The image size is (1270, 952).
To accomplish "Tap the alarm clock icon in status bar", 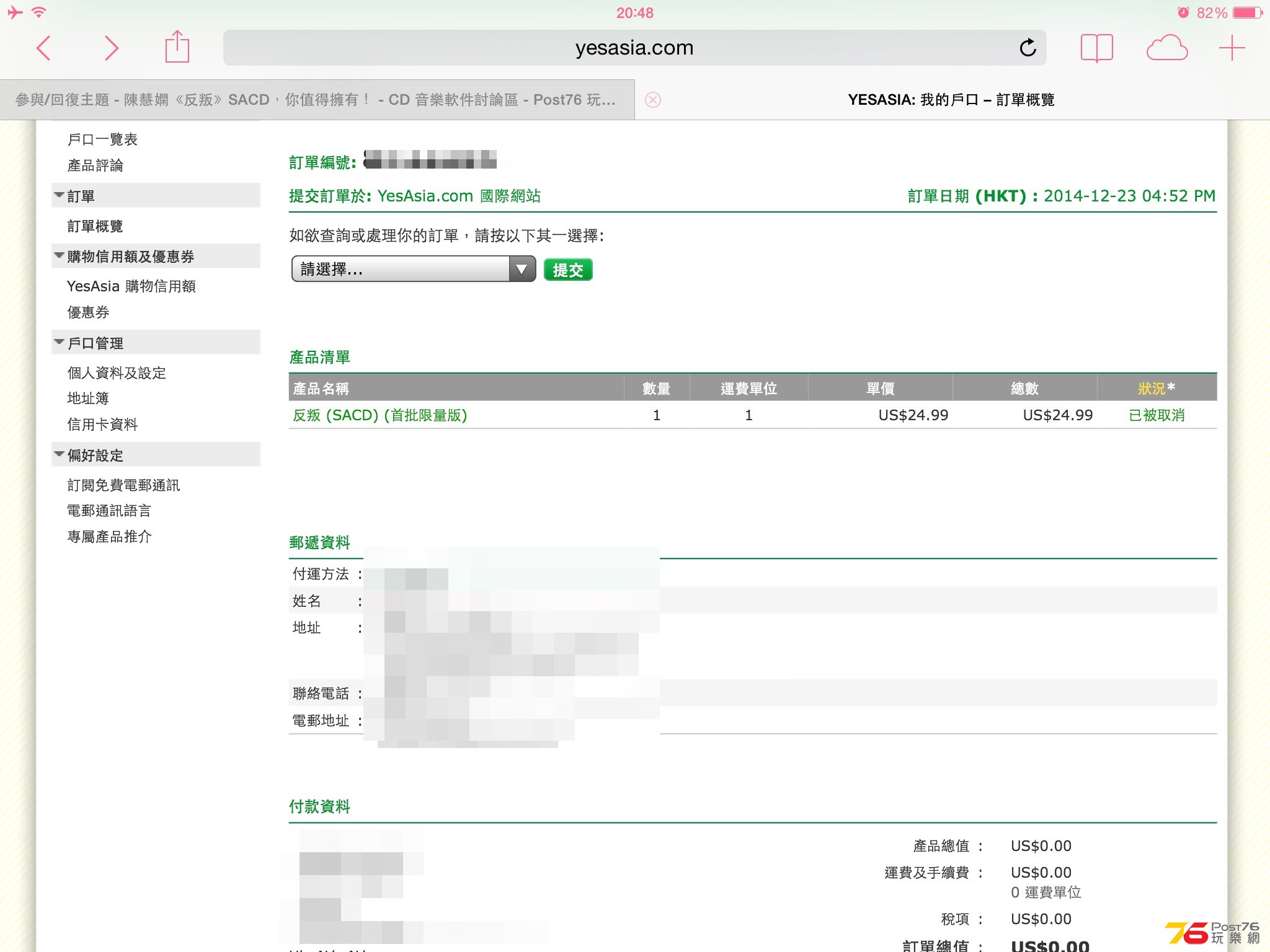I will 1183,12.
